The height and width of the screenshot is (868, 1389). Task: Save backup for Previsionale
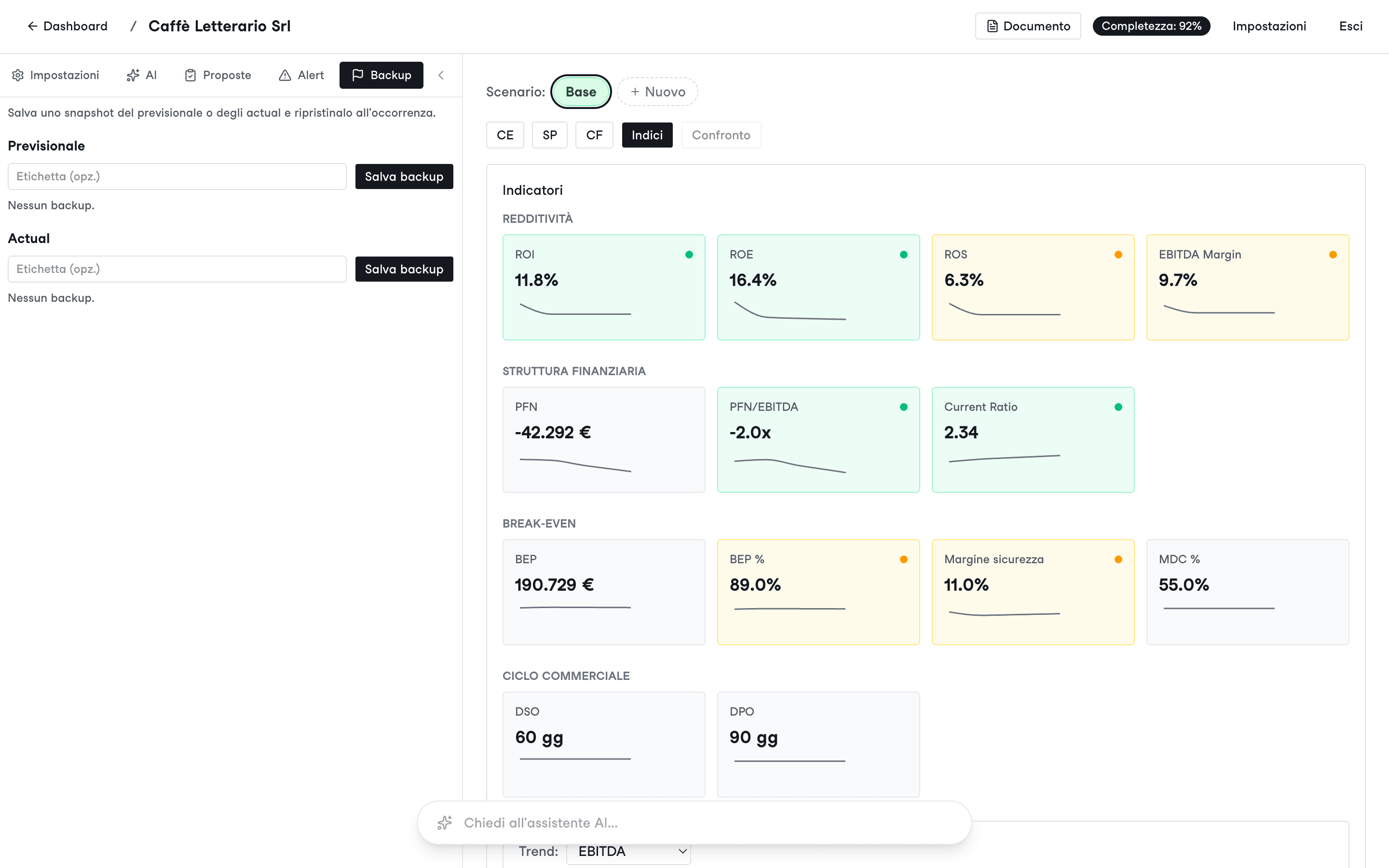(x=404, y=176)
